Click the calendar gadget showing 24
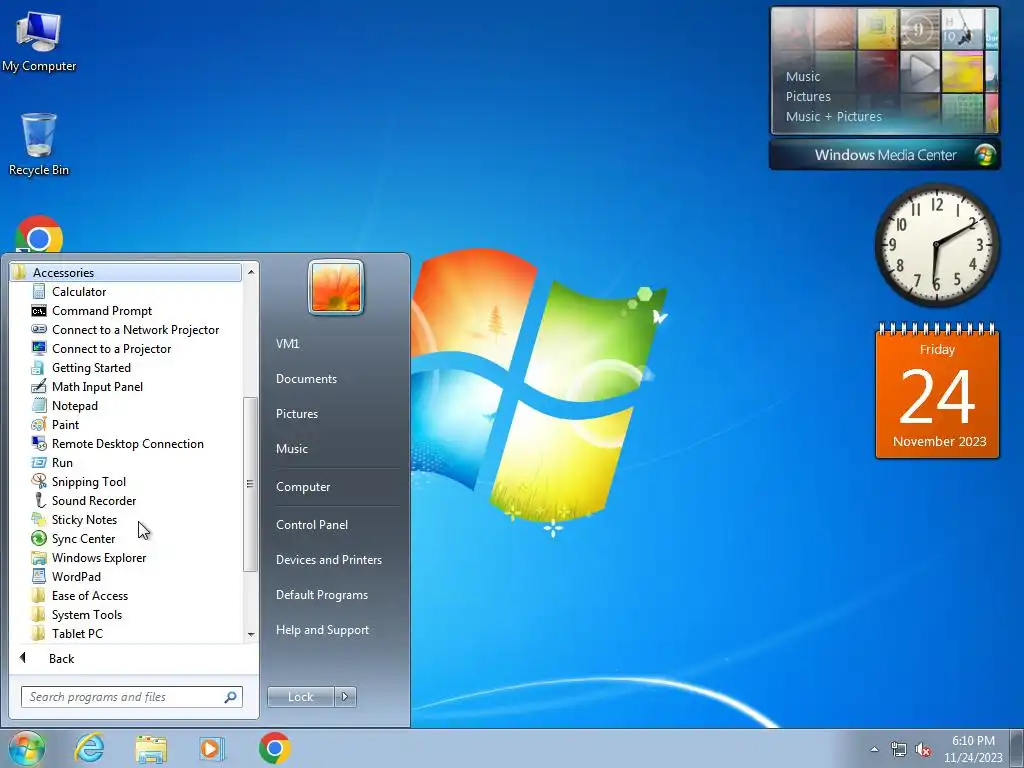Image resolution: width=1024 pixels, height=768 pixels. [937, 391]
